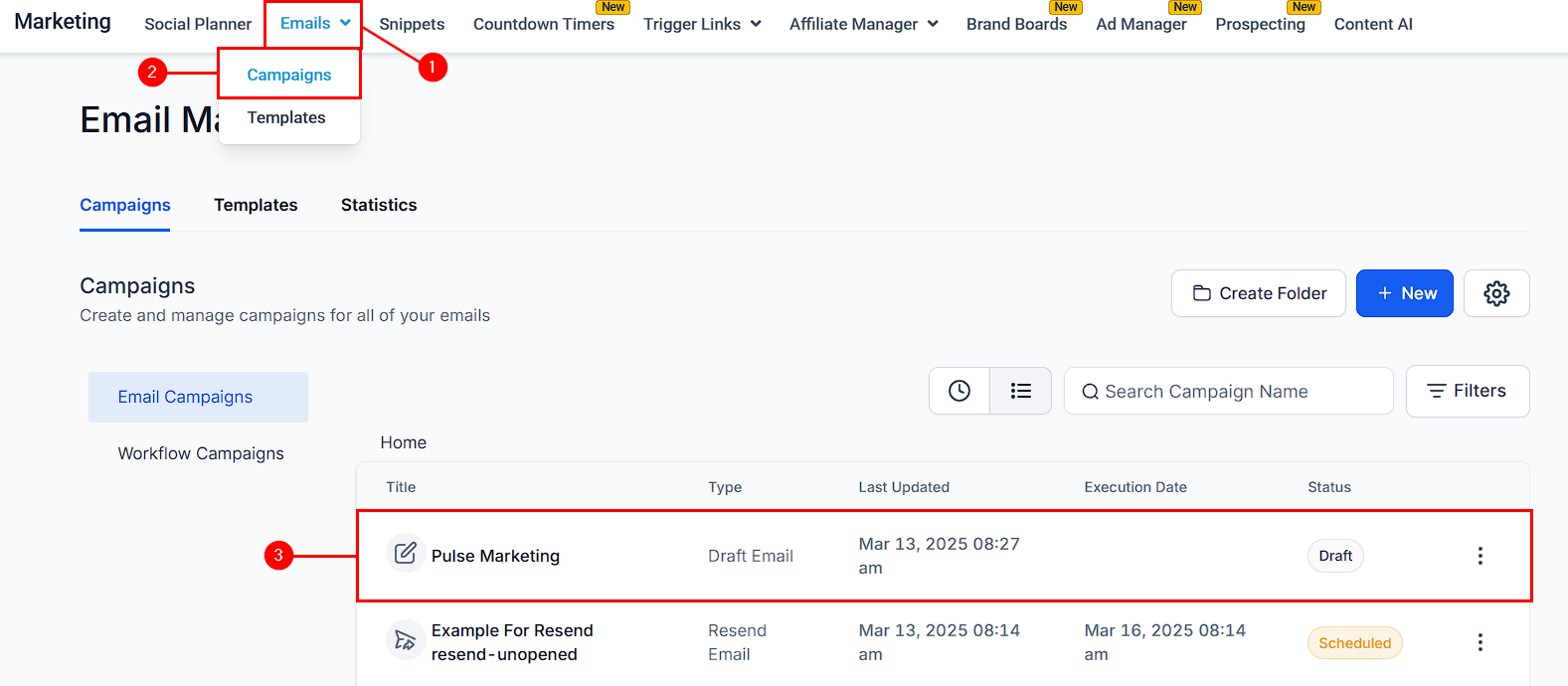Click the Search Campaign Name field
The height and width of the screenshot is (686, 1568).
click(1228, 392)
